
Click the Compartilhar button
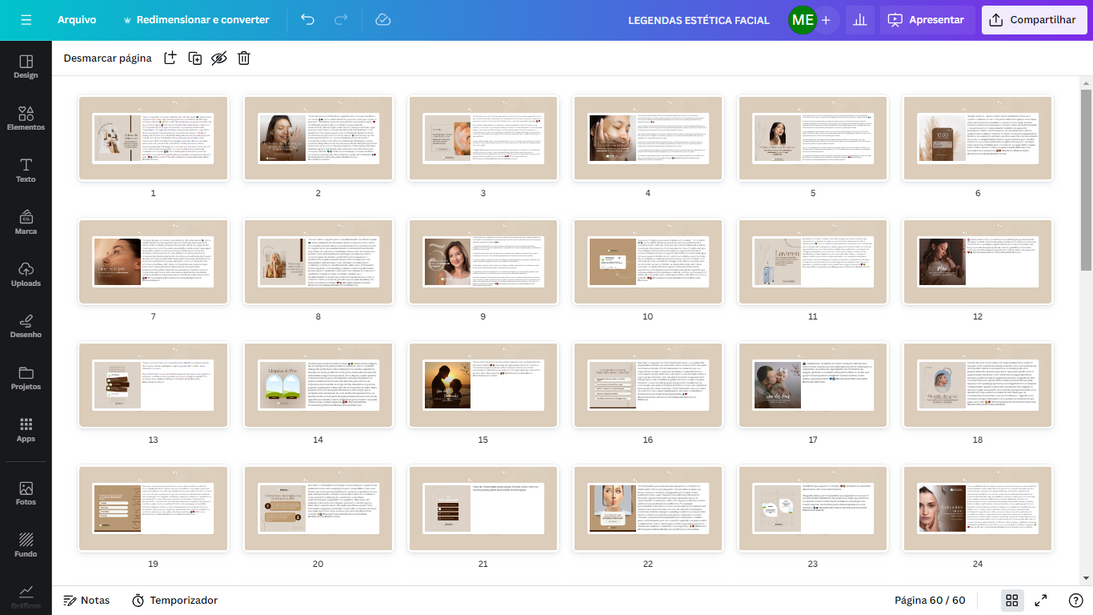click(x=1033, y=20)
